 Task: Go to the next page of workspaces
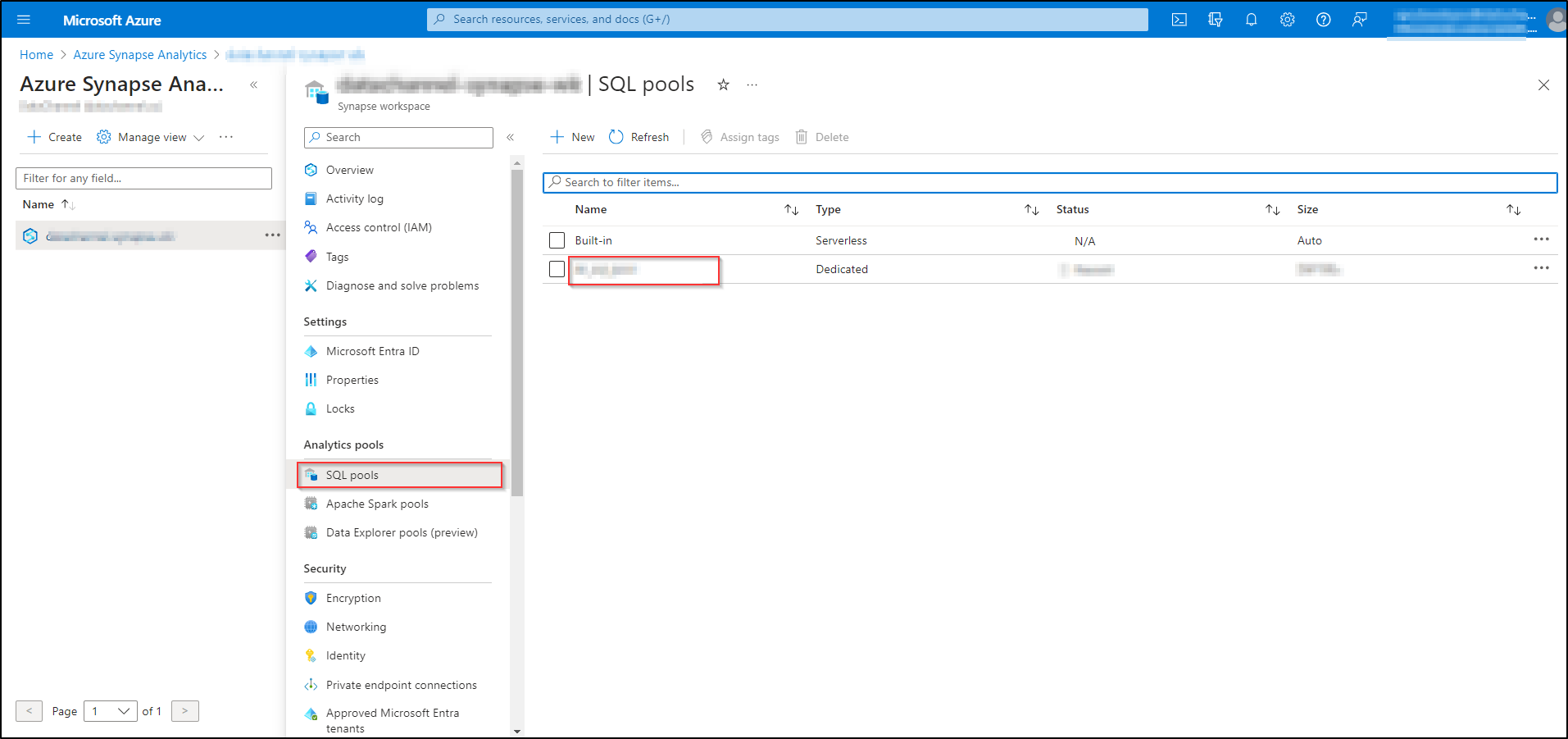(185, 711)
